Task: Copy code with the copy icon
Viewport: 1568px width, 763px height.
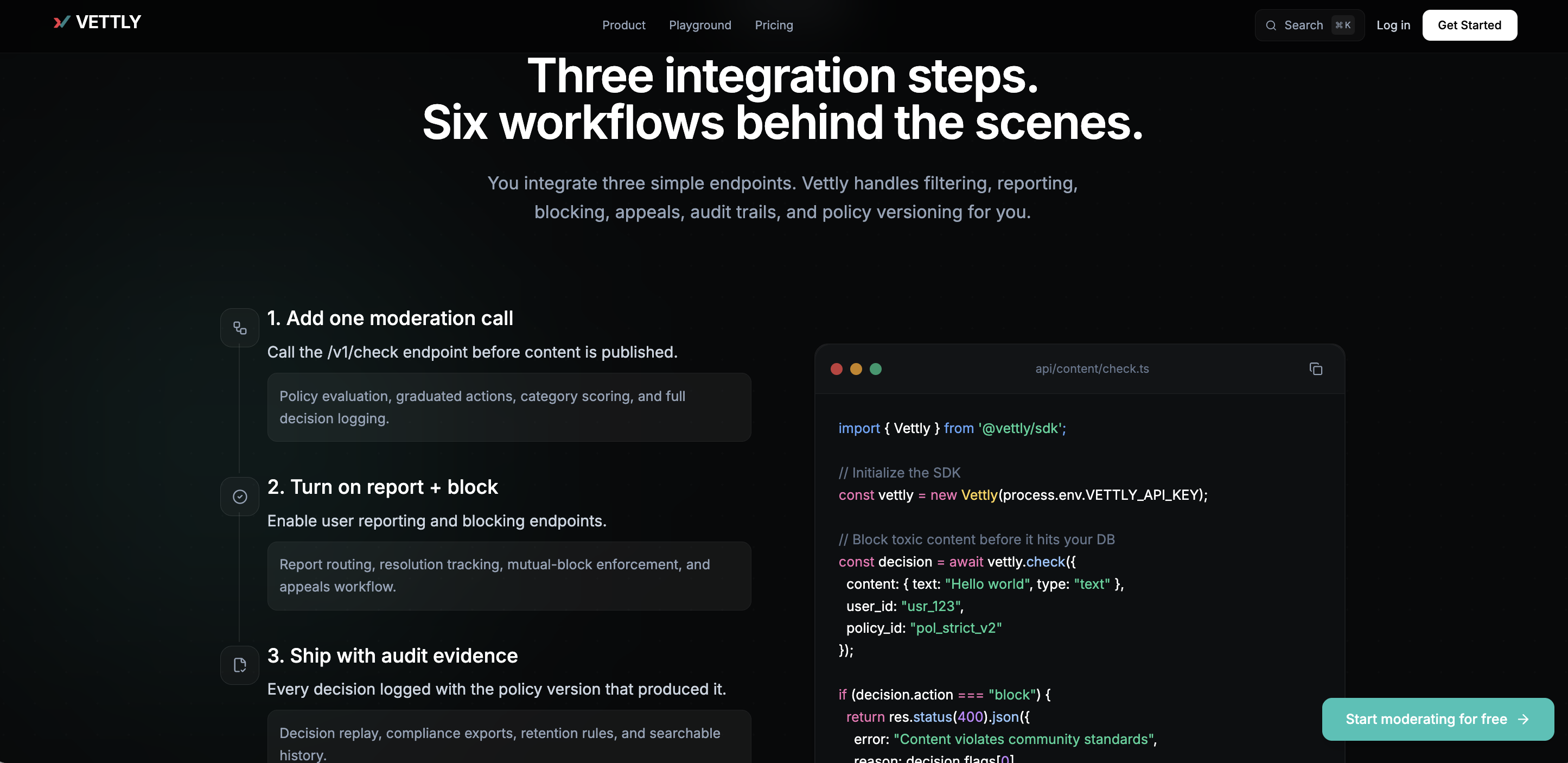Action: coord(1315,369)
